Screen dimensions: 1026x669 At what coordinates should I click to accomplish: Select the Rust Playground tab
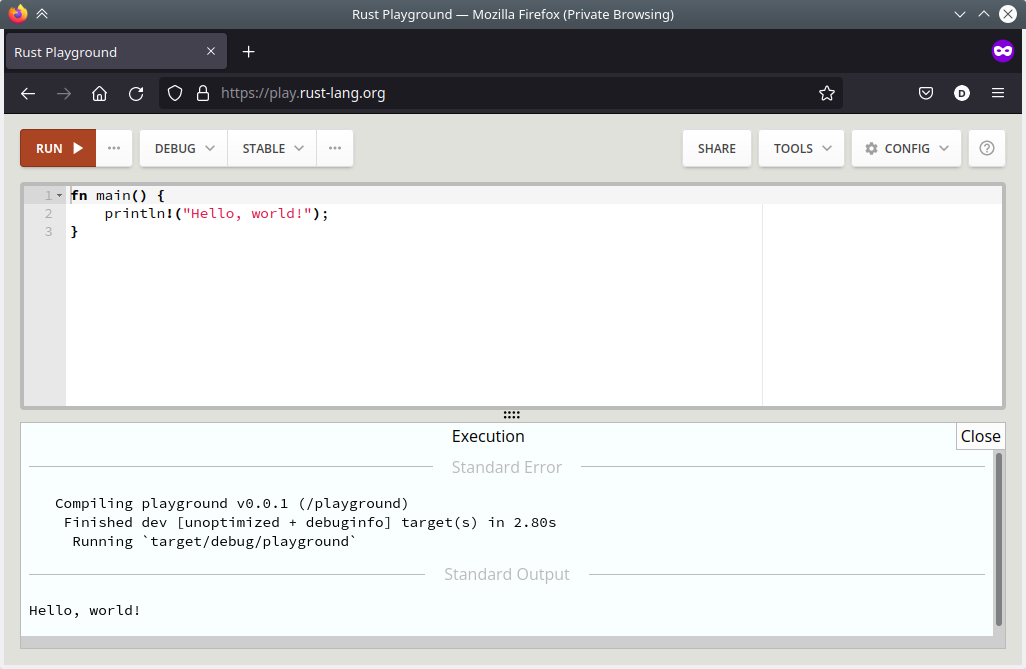tap(100, 52)
